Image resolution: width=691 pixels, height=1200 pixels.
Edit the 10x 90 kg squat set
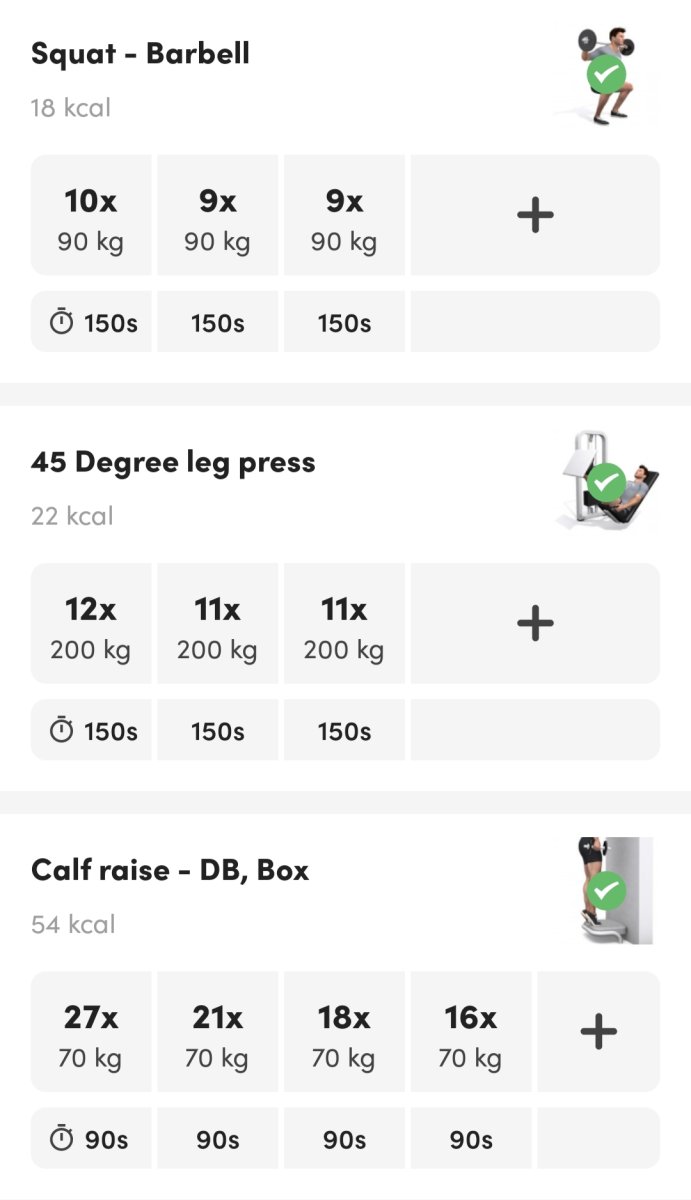tap(91, 215)
